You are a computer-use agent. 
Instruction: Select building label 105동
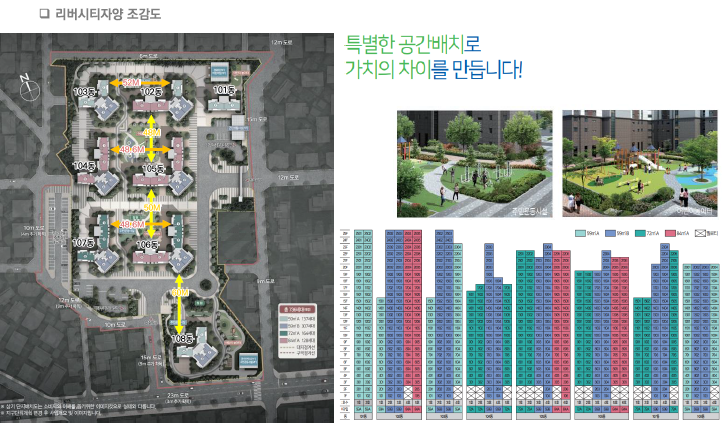(x=153, y=169)
